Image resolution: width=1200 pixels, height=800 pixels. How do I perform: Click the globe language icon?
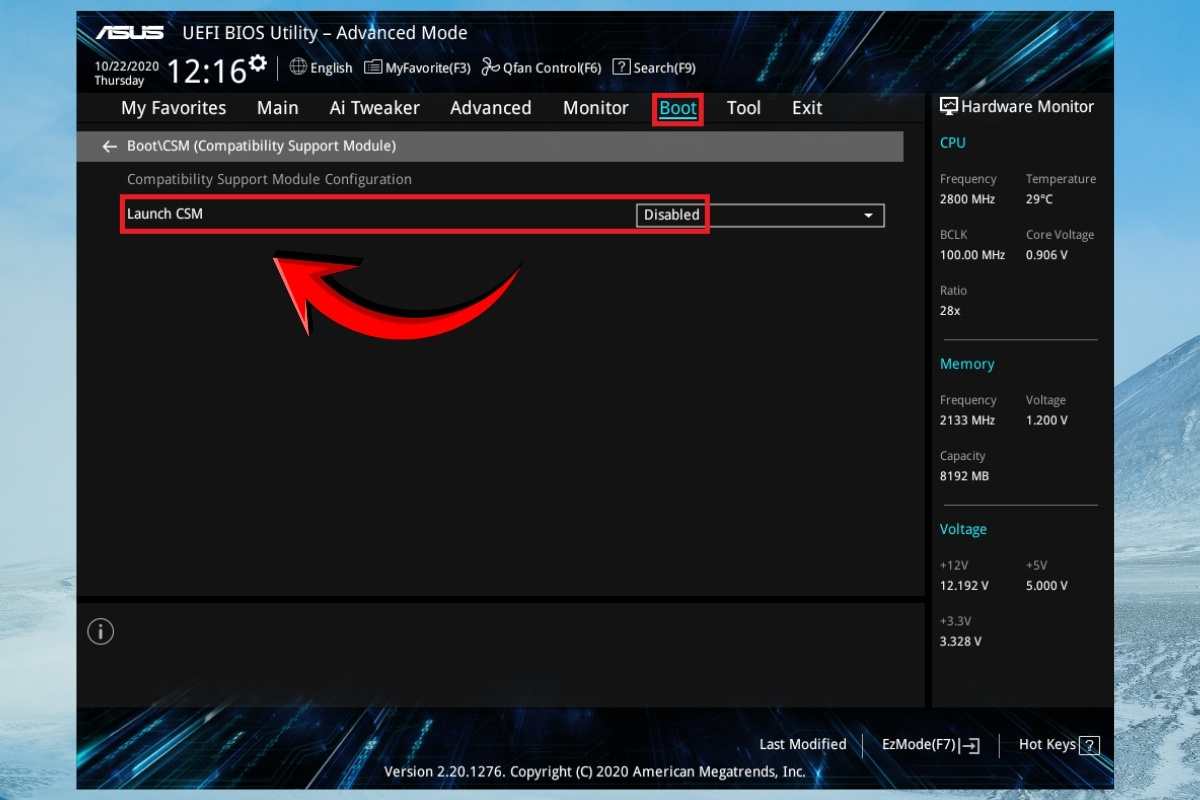point(298,67)
